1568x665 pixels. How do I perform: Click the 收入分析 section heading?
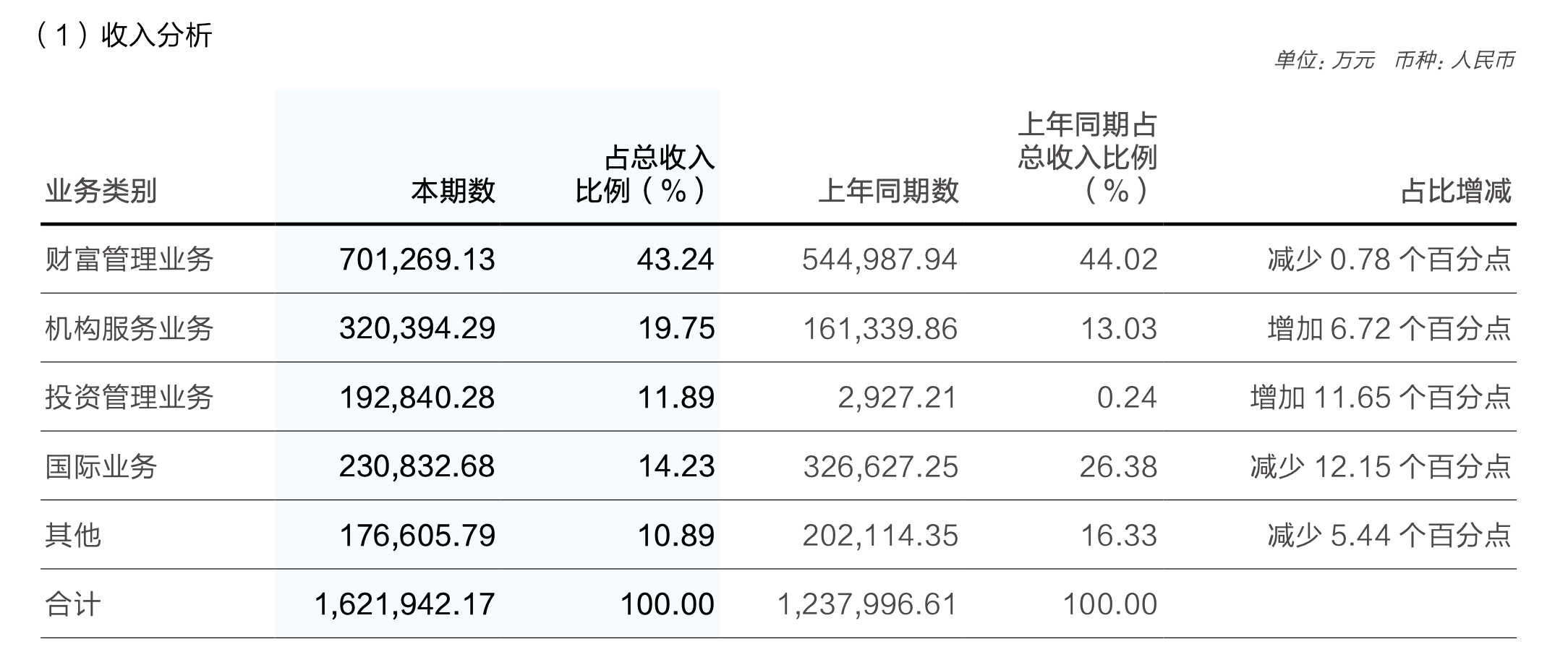coord(124,35)
